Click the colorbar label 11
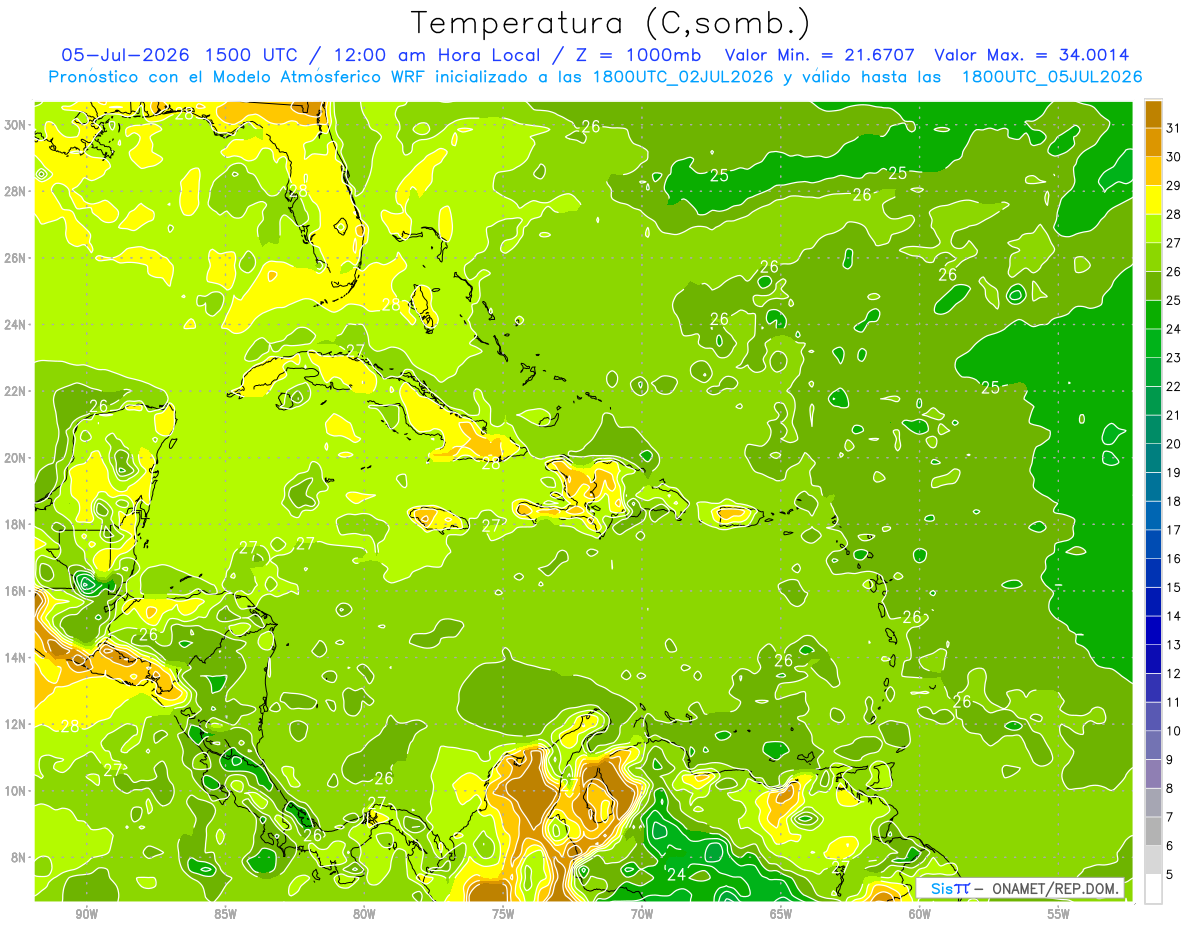 1173,703
